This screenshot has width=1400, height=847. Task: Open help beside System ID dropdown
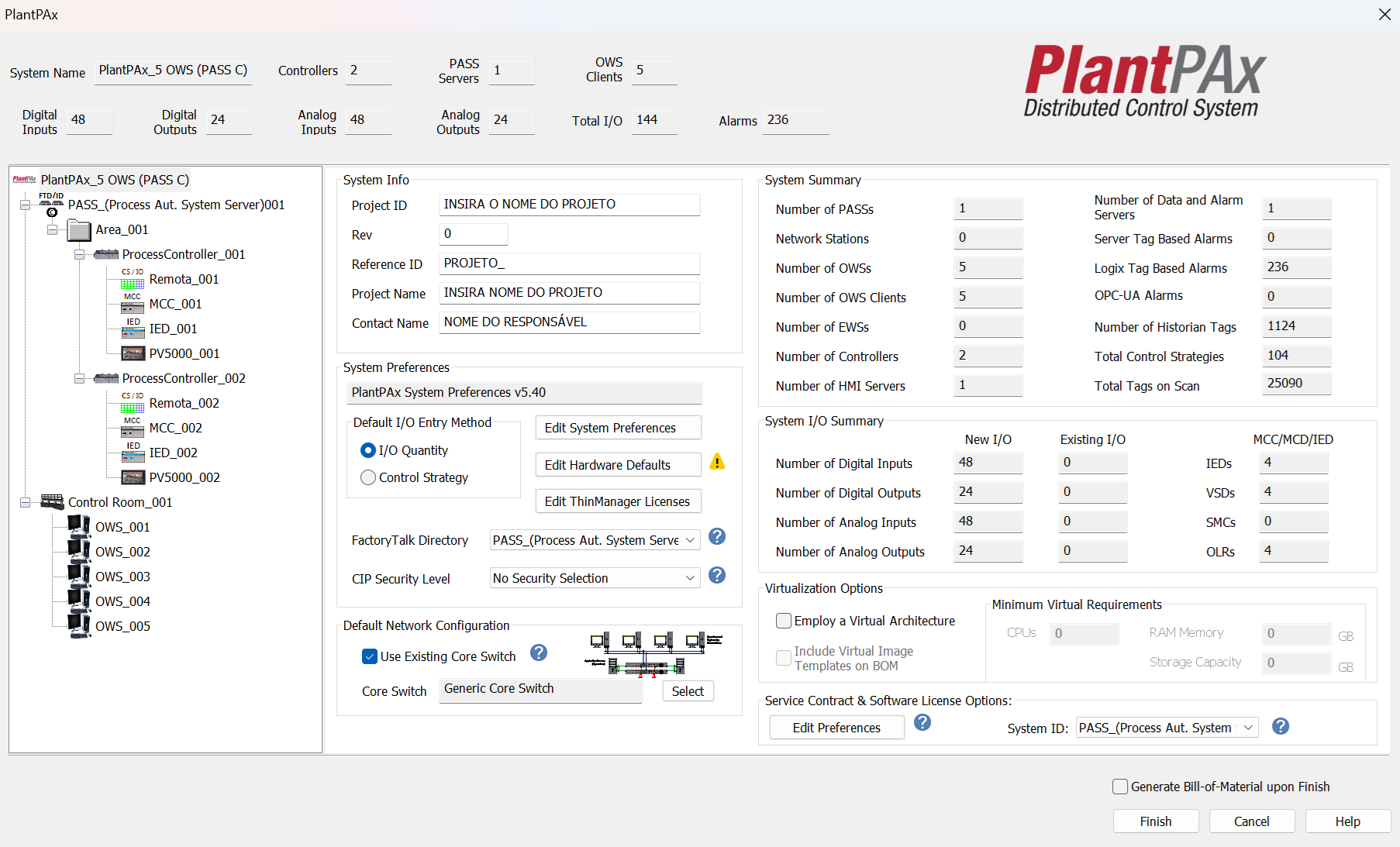[x=1281, y=726]
